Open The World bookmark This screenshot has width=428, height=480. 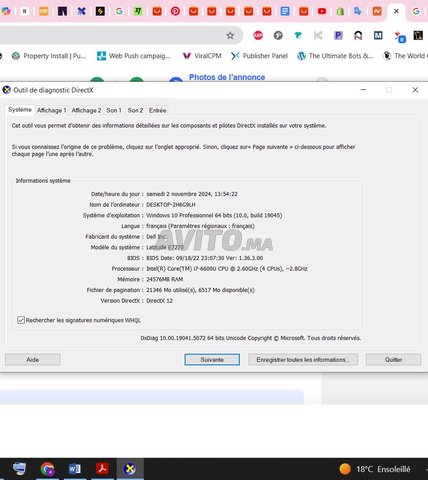[405, 56]
